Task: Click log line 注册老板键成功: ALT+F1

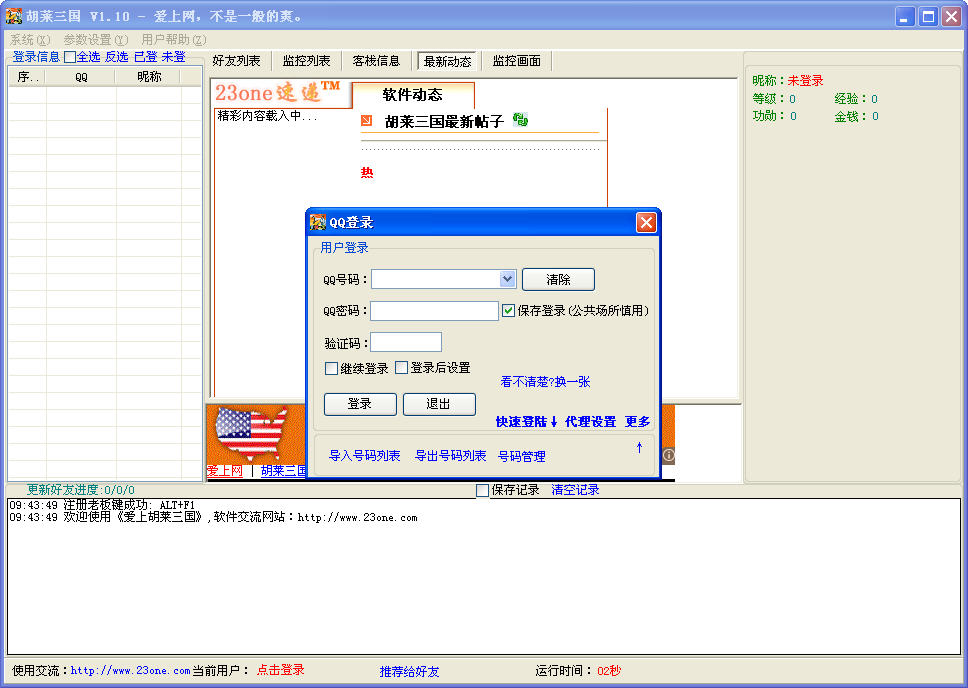Action: coord(102,505)
